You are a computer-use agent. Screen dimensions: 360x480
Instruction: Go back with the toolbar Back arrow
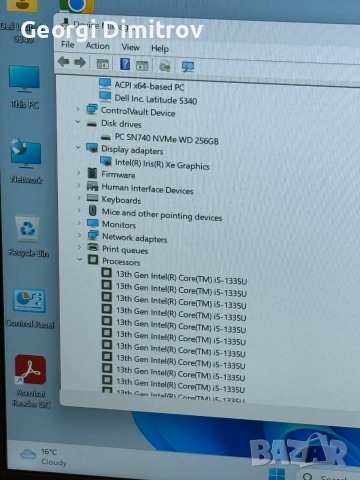pyautogui.click(x=63, y=61)
